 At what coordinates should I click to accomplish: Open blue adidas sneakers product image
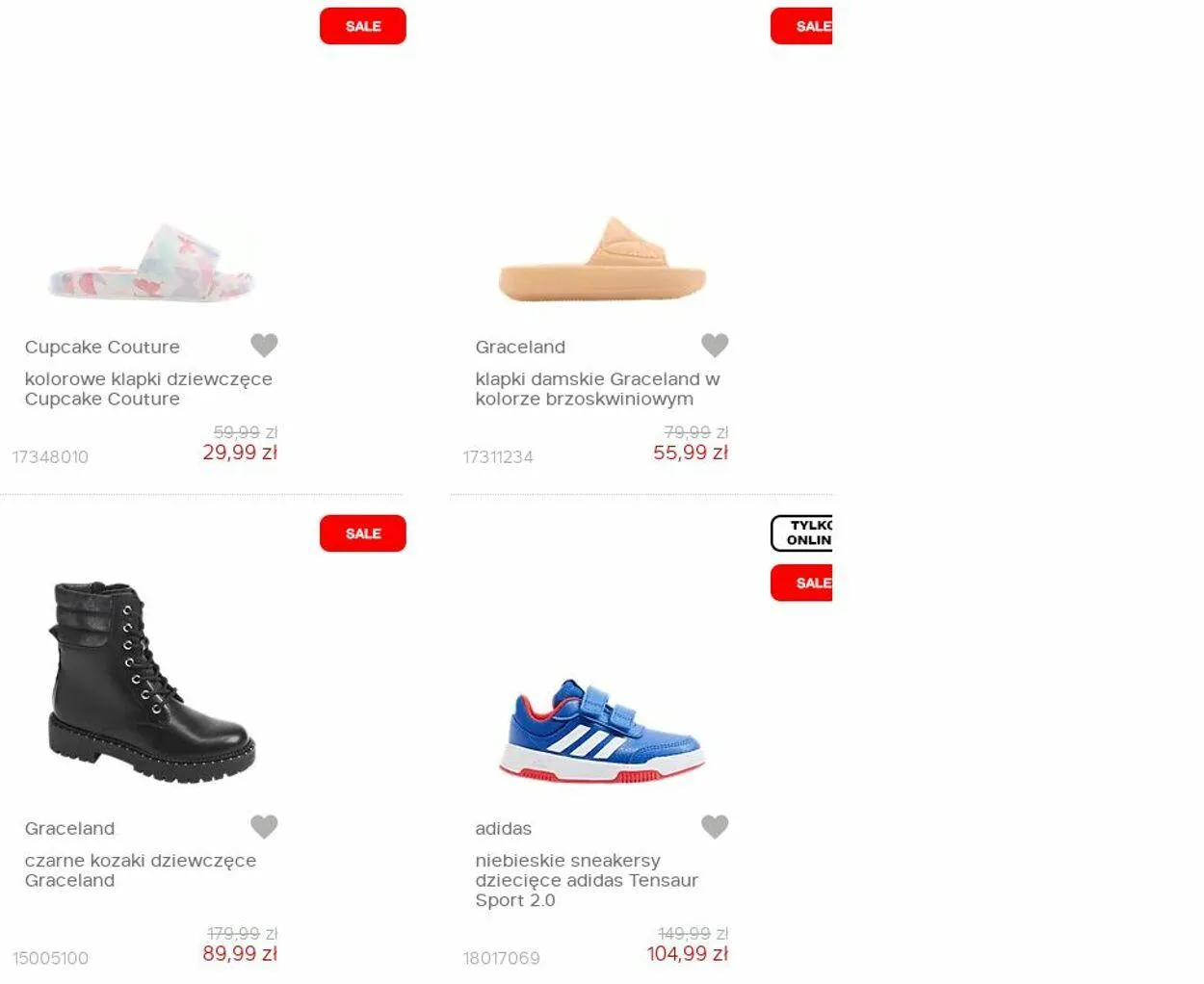602,731
